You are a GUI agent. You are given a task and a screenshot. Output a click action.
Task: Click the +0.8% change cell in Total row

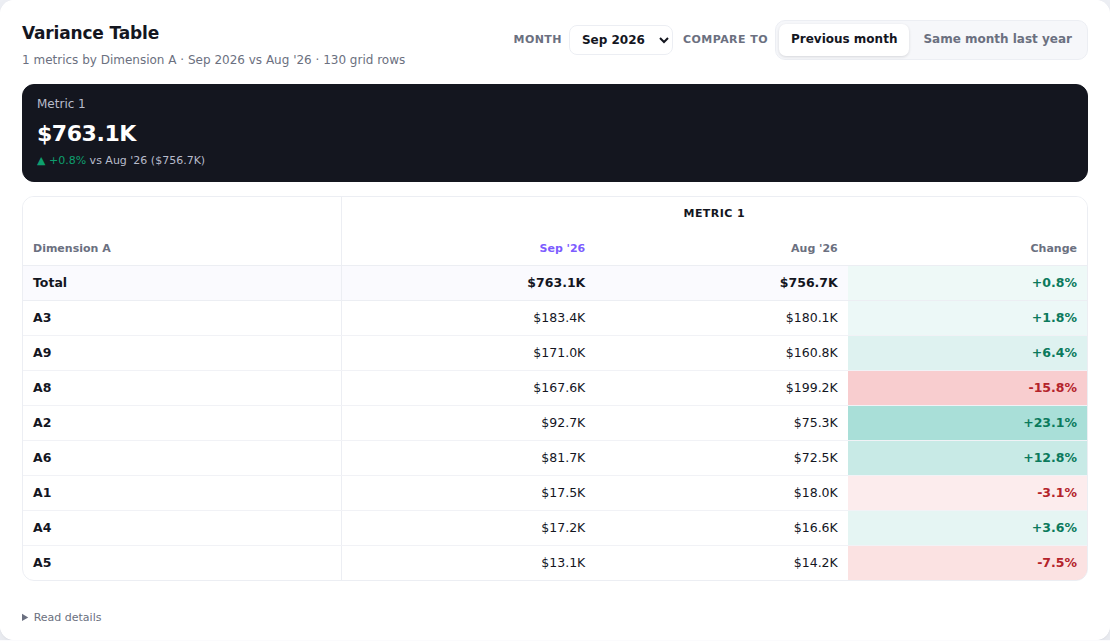tap(968, 283)
